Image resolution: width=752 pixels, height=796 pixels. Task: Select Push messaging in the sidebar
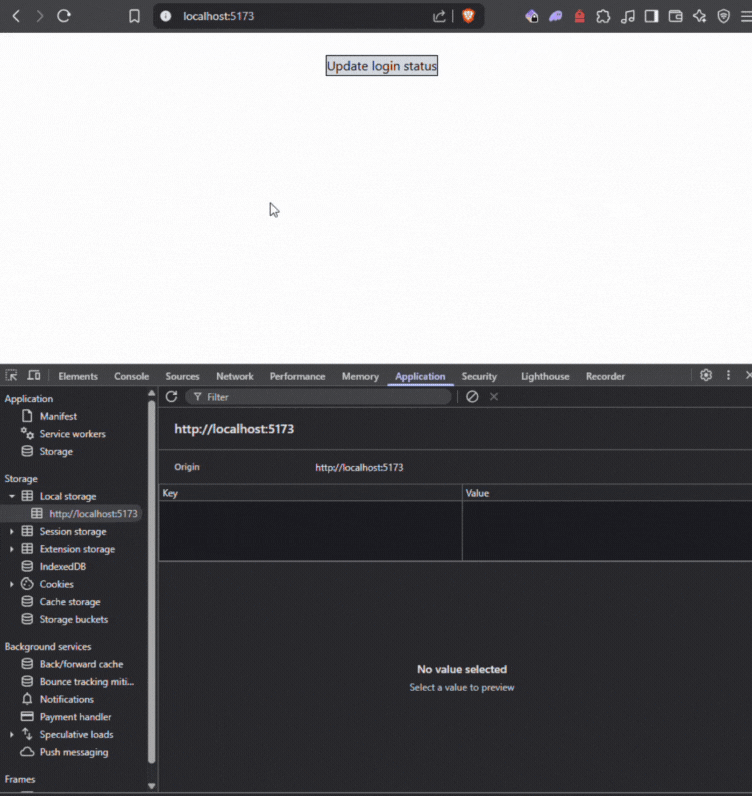coord(74,752)
